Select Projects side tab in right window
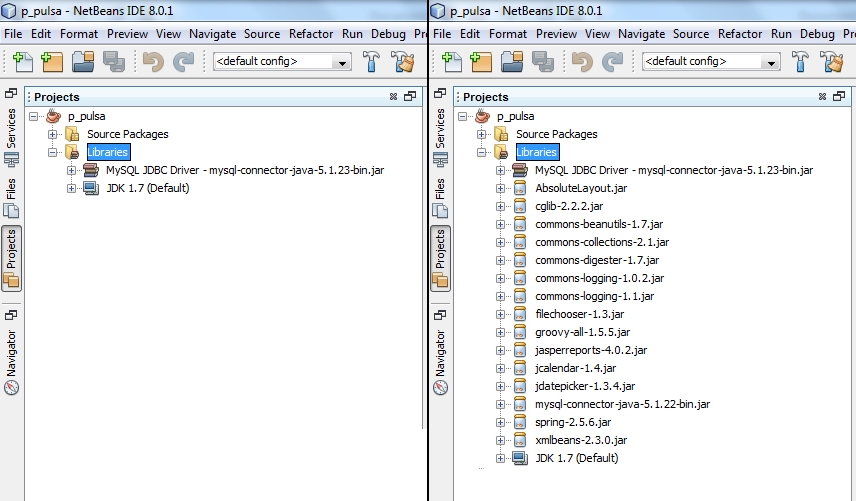This screenshot has height=501, width=856. click(x=441, y=258)
